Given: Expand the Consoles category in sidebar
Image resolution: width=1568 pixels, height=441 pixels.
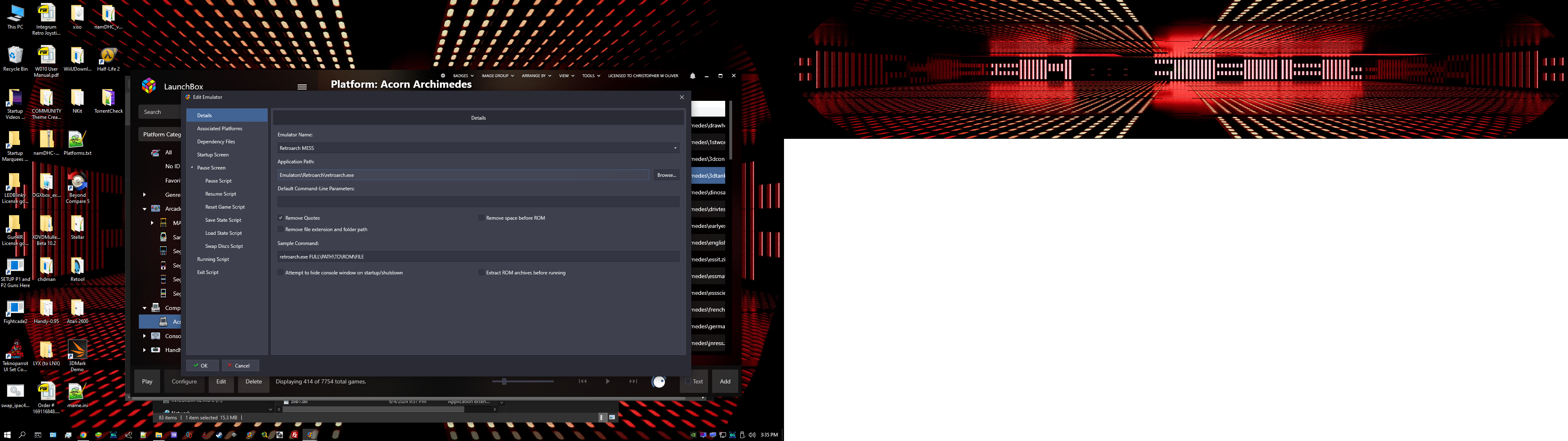Looking at the screenshot, I should pos(144,336).
